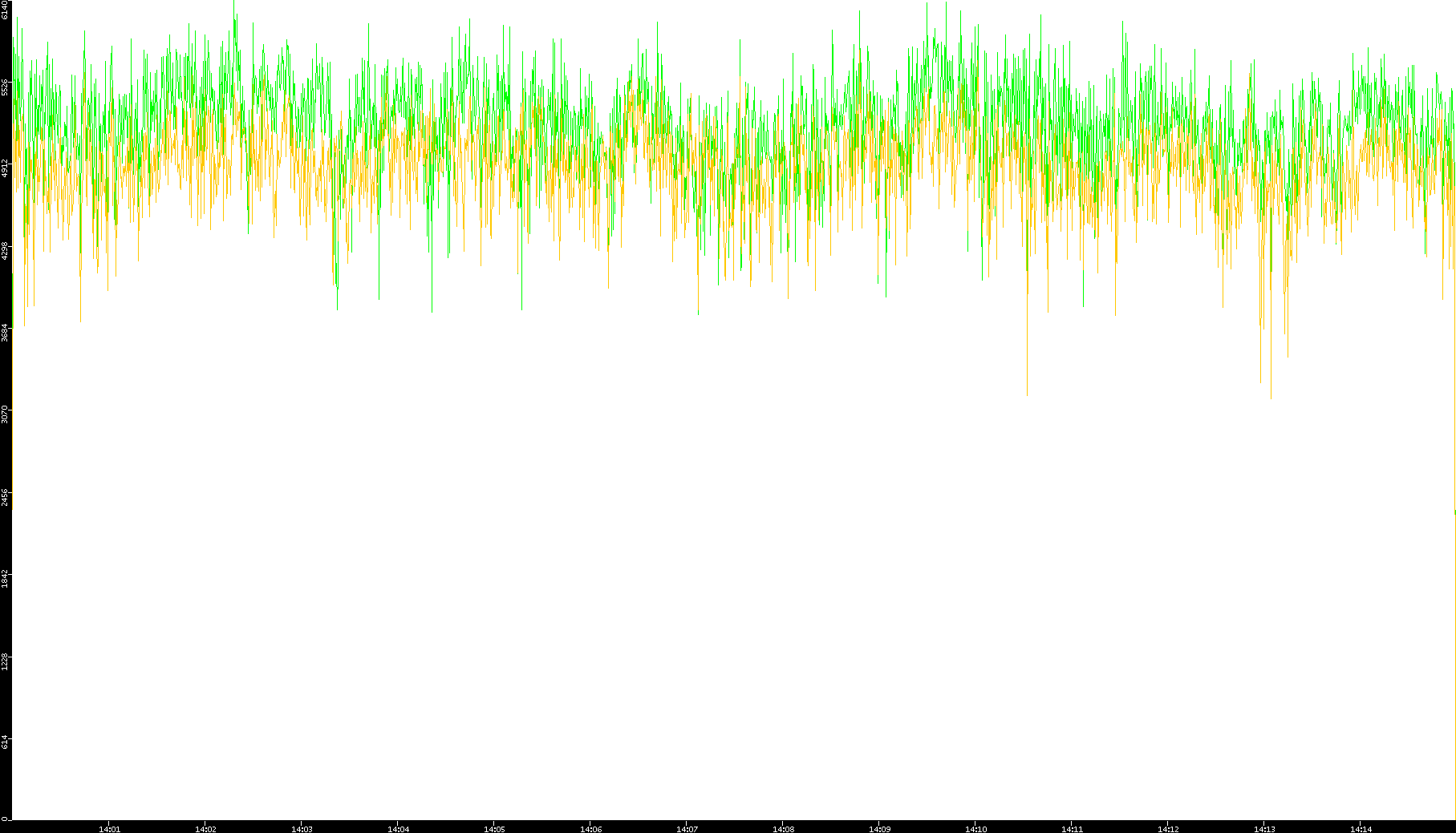
Task: Click the 2456 vertical axis label
Action: click(5, 497)
